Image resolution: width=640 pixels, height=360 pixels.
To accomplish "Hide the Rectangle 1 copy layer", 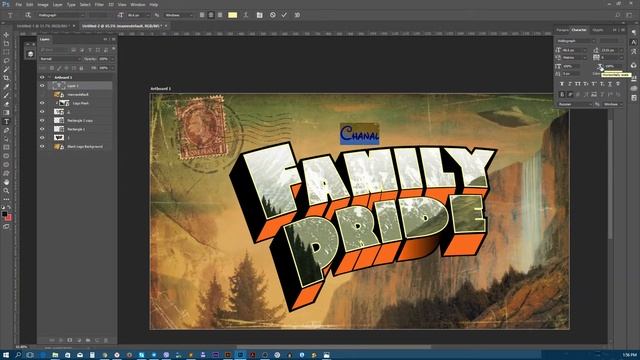I will [x=42, y=120].
